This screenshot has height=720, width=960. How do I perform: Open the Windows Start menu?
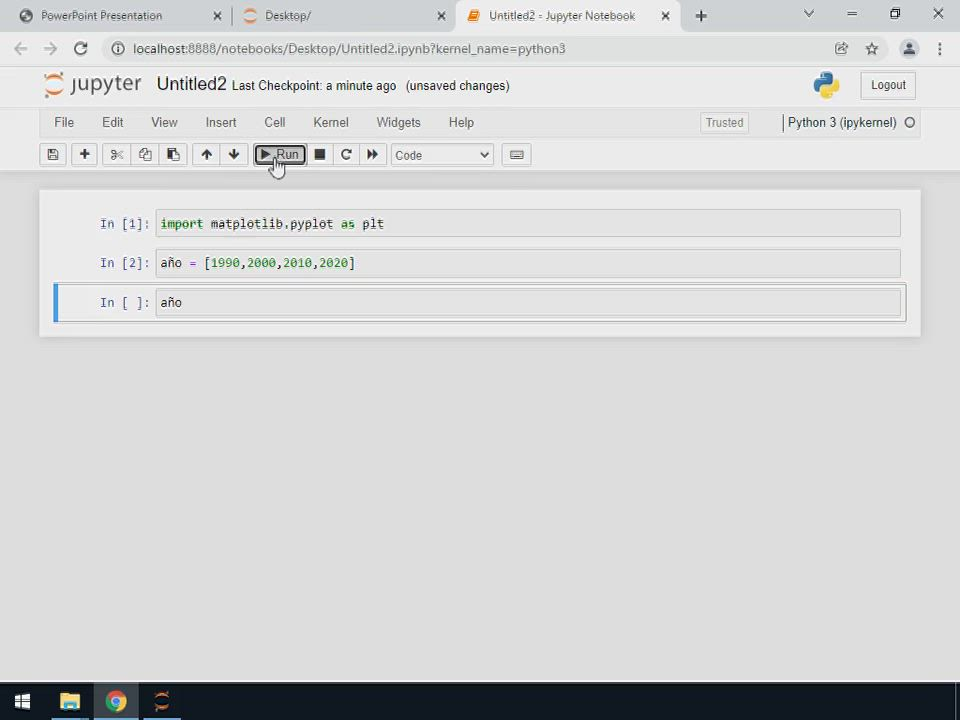[22, 701]
